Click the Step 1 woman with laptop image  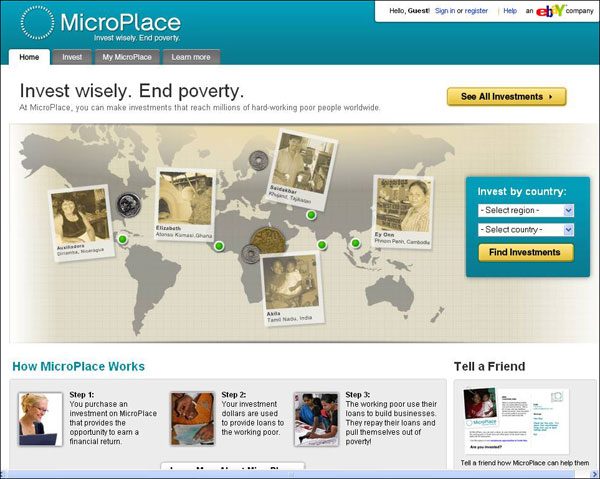40,419
